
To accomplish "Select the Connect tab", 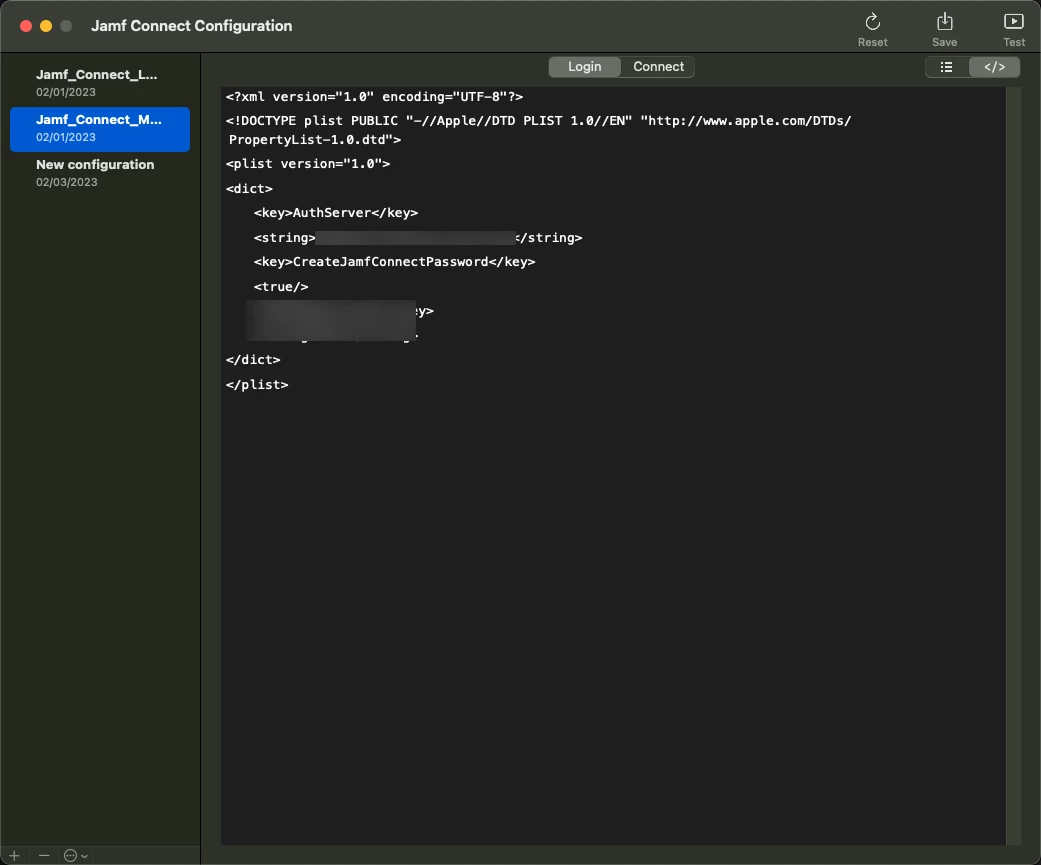I will click(658, 67).
